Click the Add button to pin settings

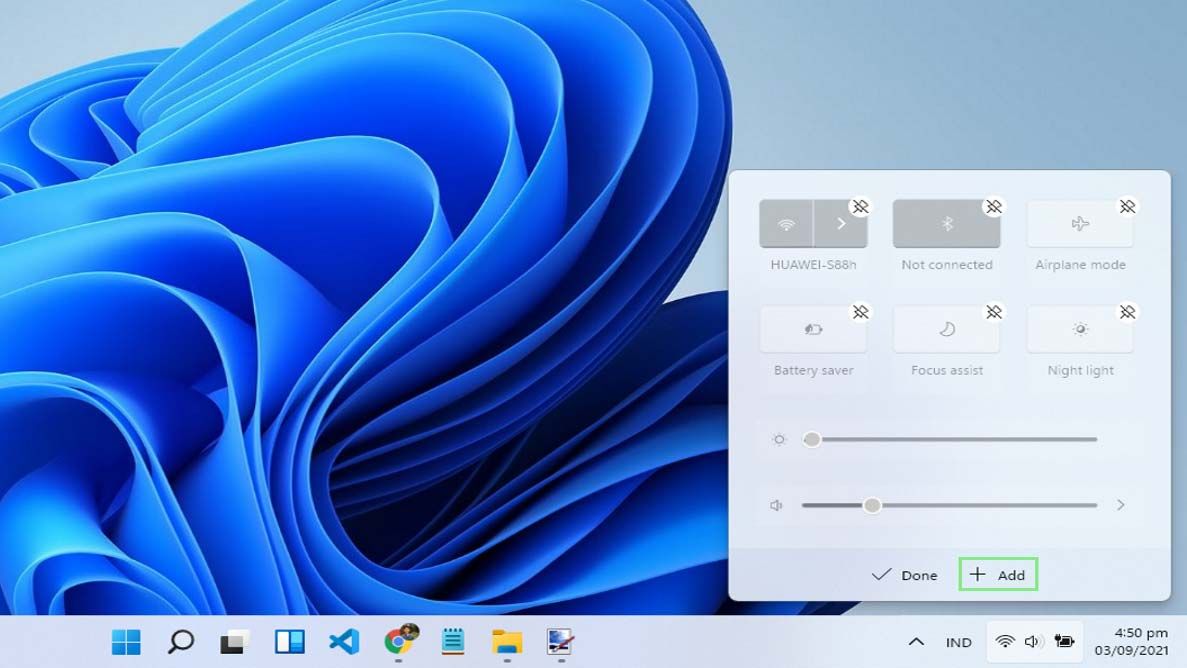997,575
